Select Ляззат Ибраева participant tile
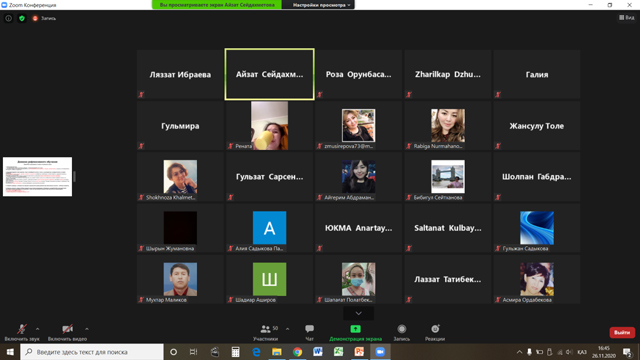Image resolution: width=640 pixels, height=360 pixels. coord(180,74)
